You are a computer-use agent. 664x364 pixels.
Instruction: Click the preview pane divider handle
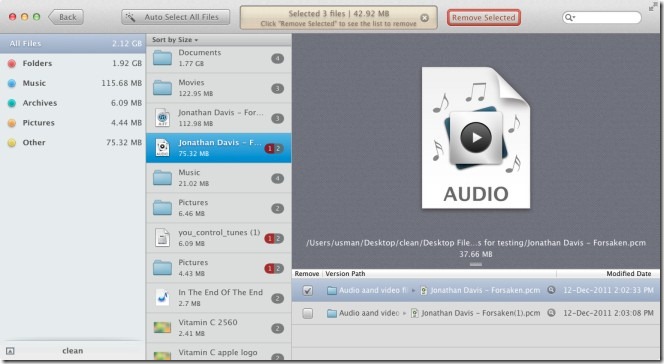click(x=476, y=265)
